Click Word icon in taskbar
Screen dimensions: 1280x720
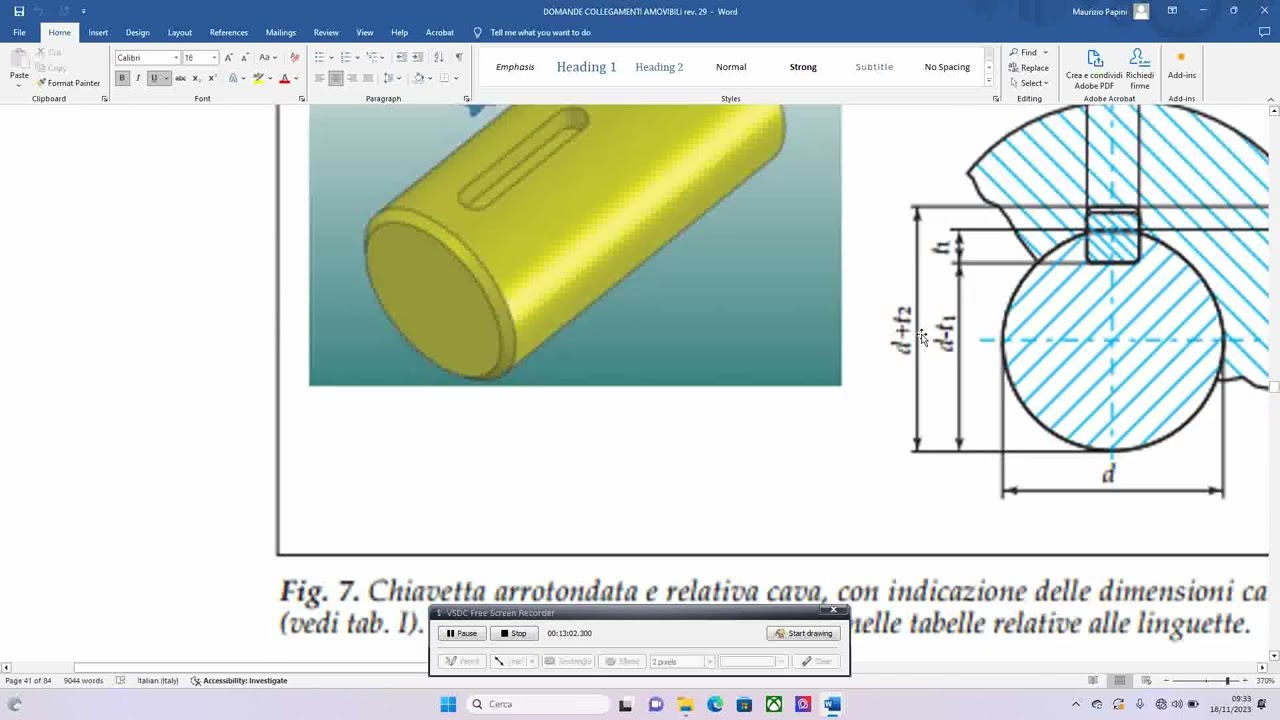coord(832,704)
